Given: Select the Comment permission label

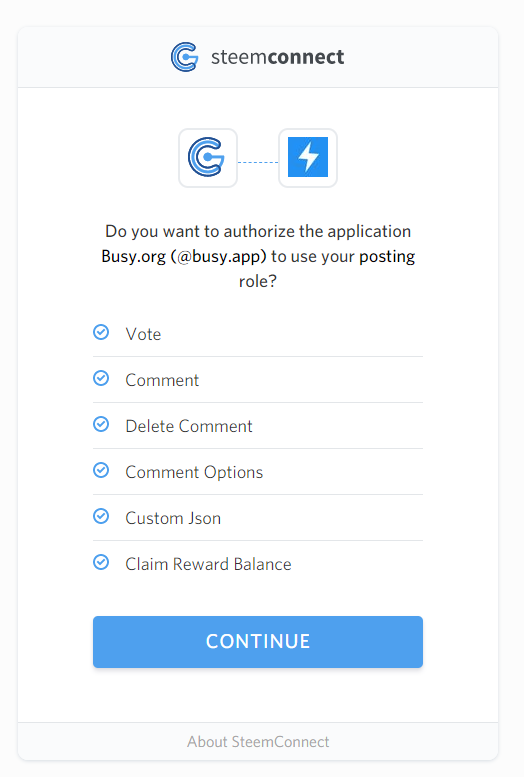Looking at the screenshot, I should pos(162,380).
